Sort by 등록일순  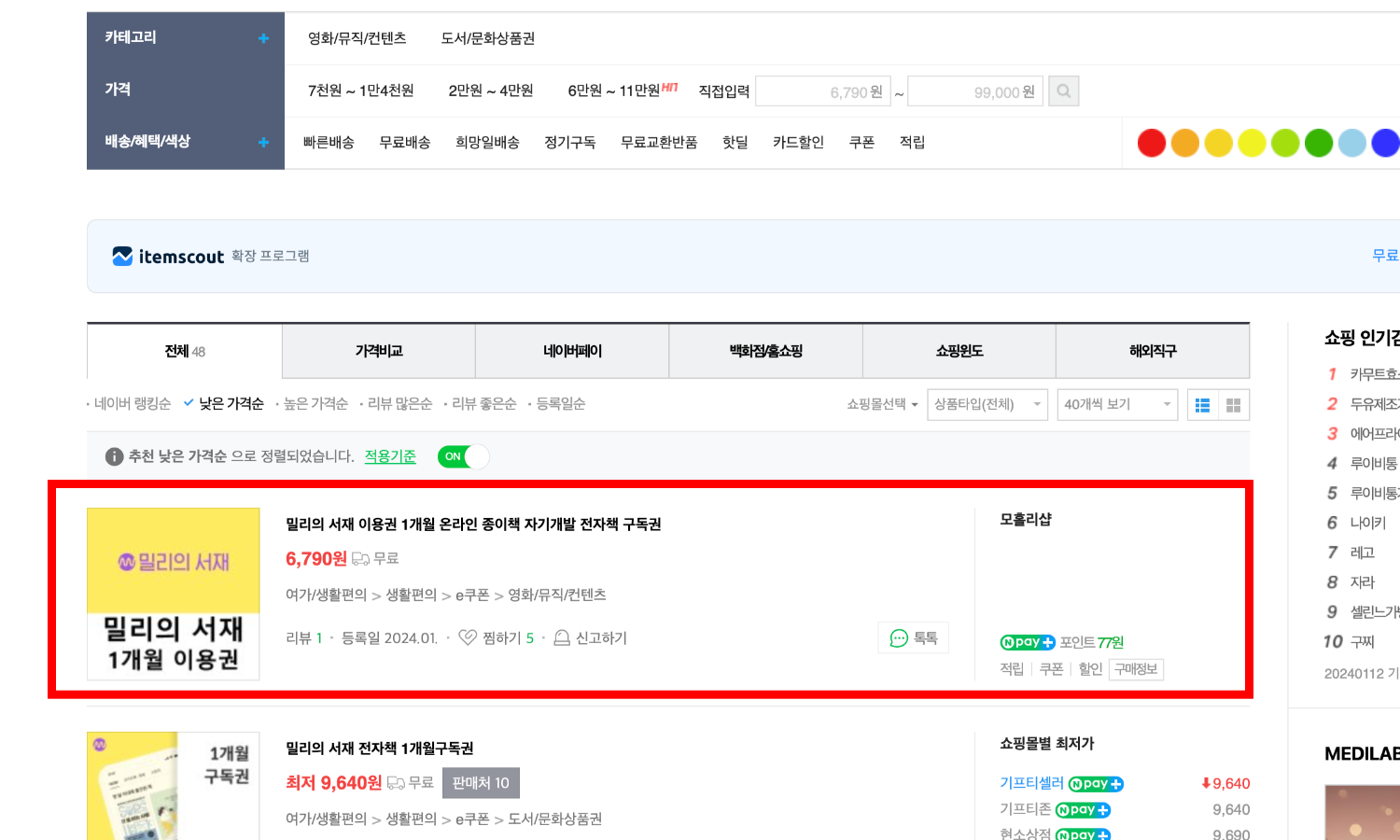(x=560, y=403)
